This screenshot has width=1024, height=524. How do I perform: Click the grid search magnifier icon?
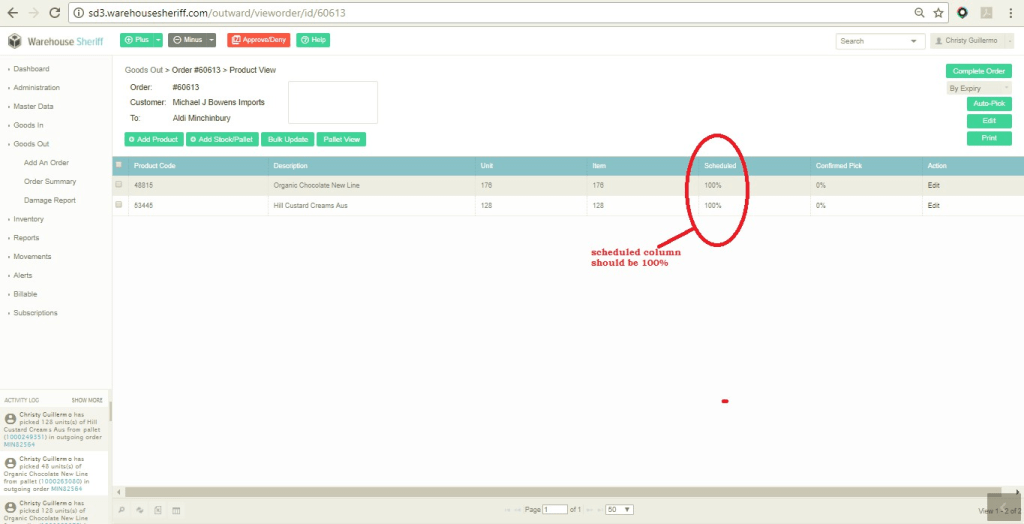coord(122,510)
